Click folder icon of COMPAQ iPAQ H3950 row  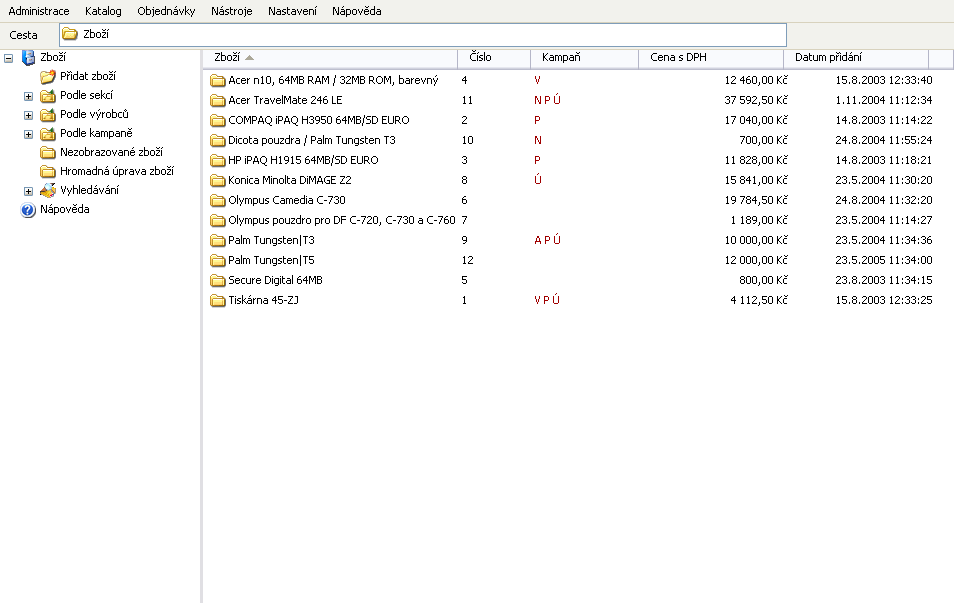tap(217, 120)
